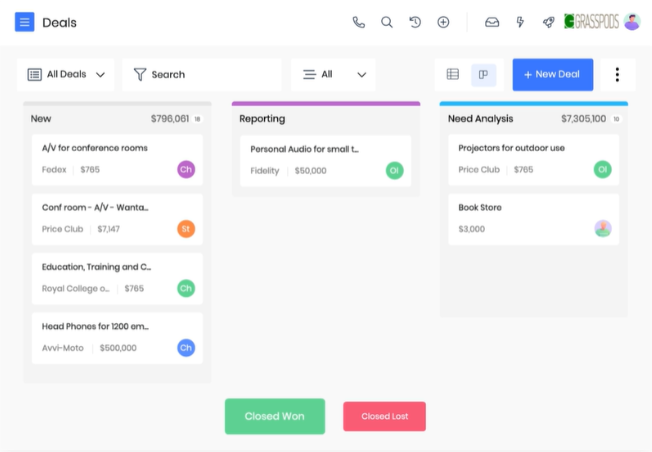The image size is (652, 452).
Task: Open the All filter dropdown
Action: [x=333, y=74]
